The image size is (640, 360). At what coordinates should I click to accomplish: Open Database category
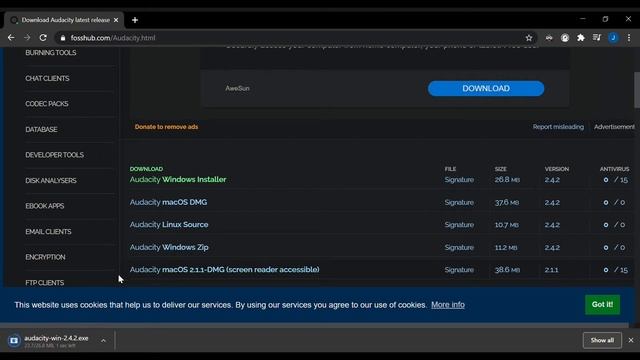(41, 129)
